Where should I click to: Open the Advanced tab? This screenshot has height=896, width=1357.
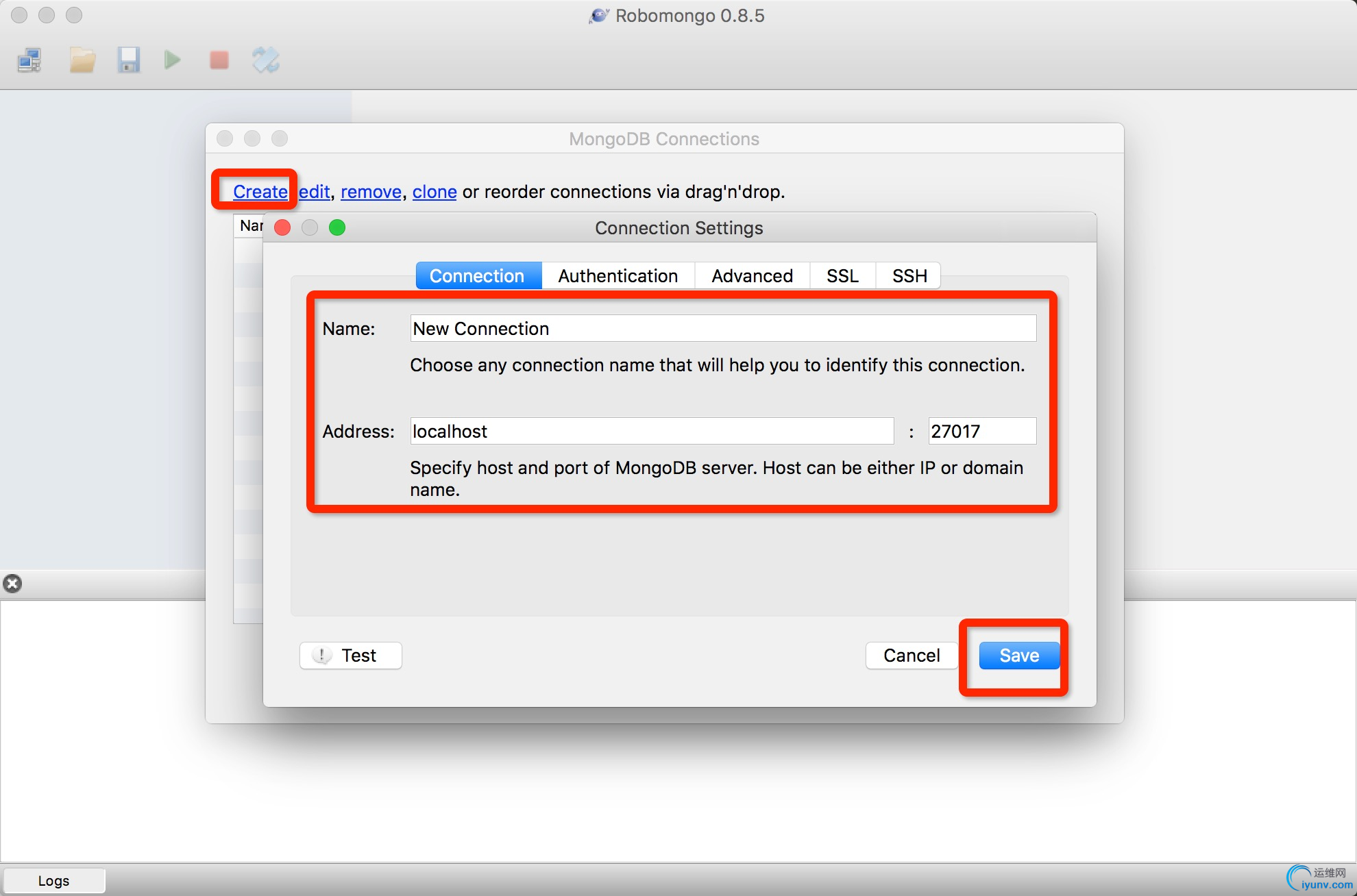tap(752, 275)
